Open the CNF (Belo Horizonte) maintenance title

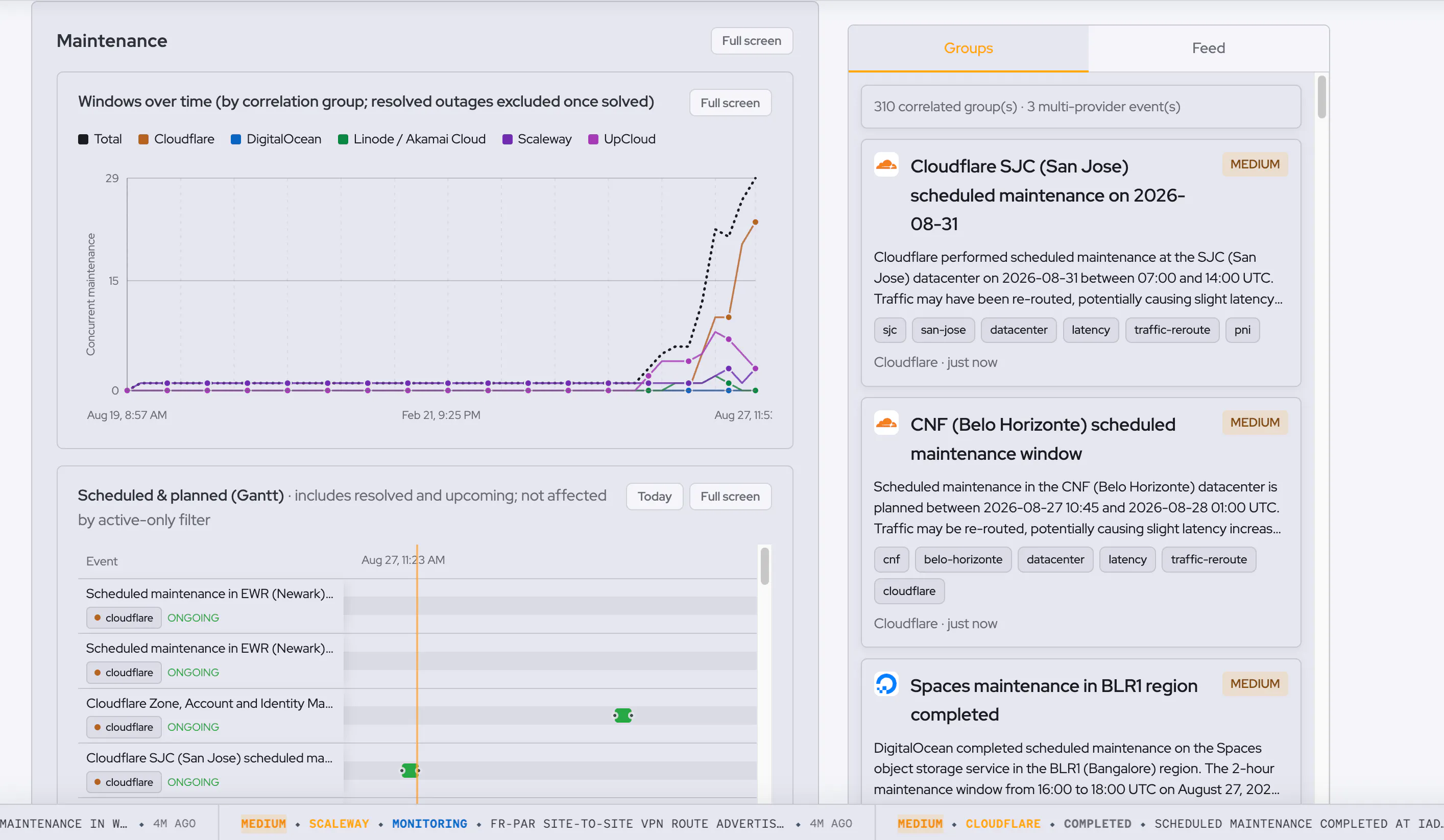[1042, 438]
